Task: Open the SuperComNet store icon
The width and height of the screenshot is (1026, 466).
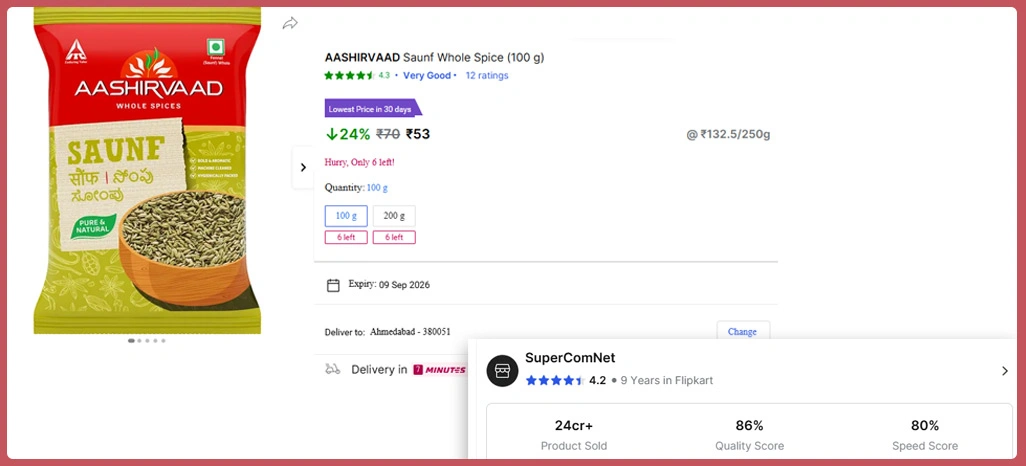Action: (502, 370)
